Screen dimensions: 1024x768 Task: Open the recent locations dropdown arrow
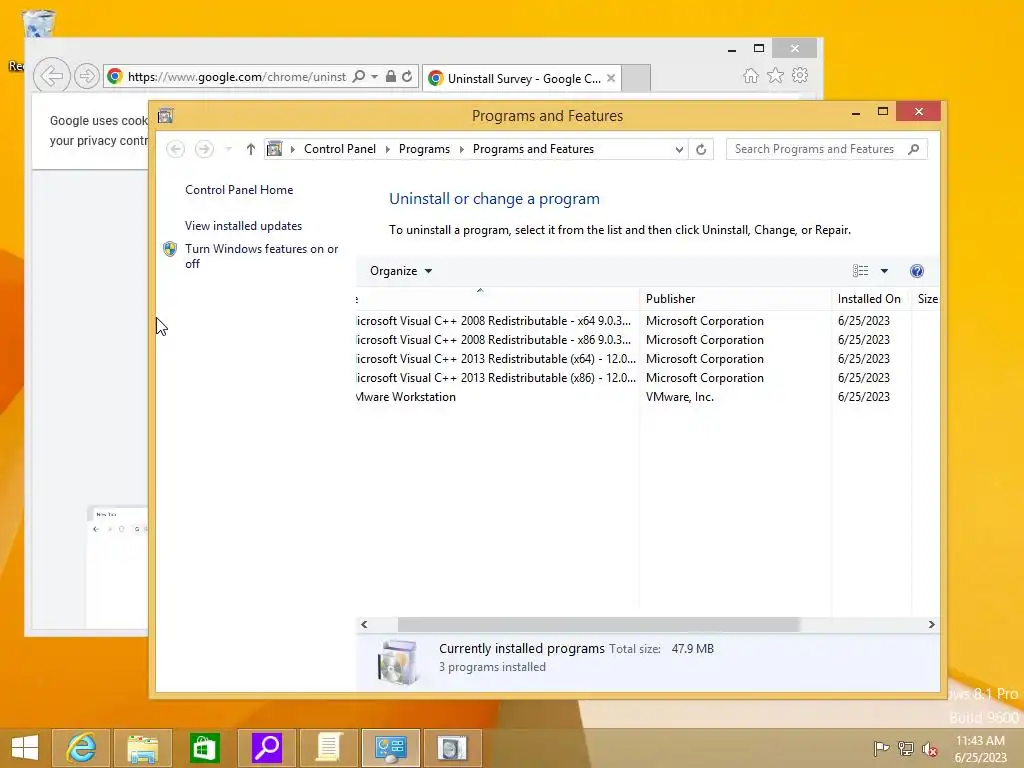coord(229,149)
